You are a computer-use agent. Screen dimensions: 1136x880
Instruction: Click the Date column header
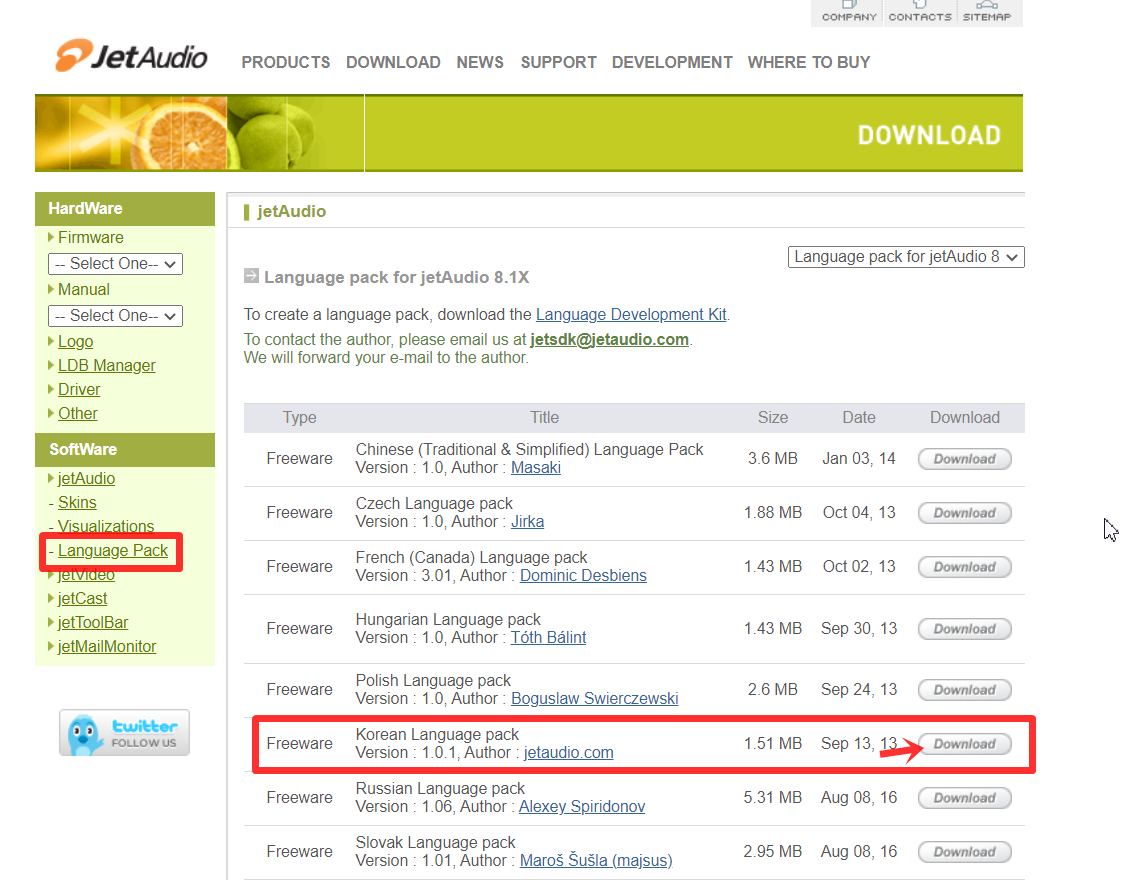pyautogui.click(x=859, y=417)
